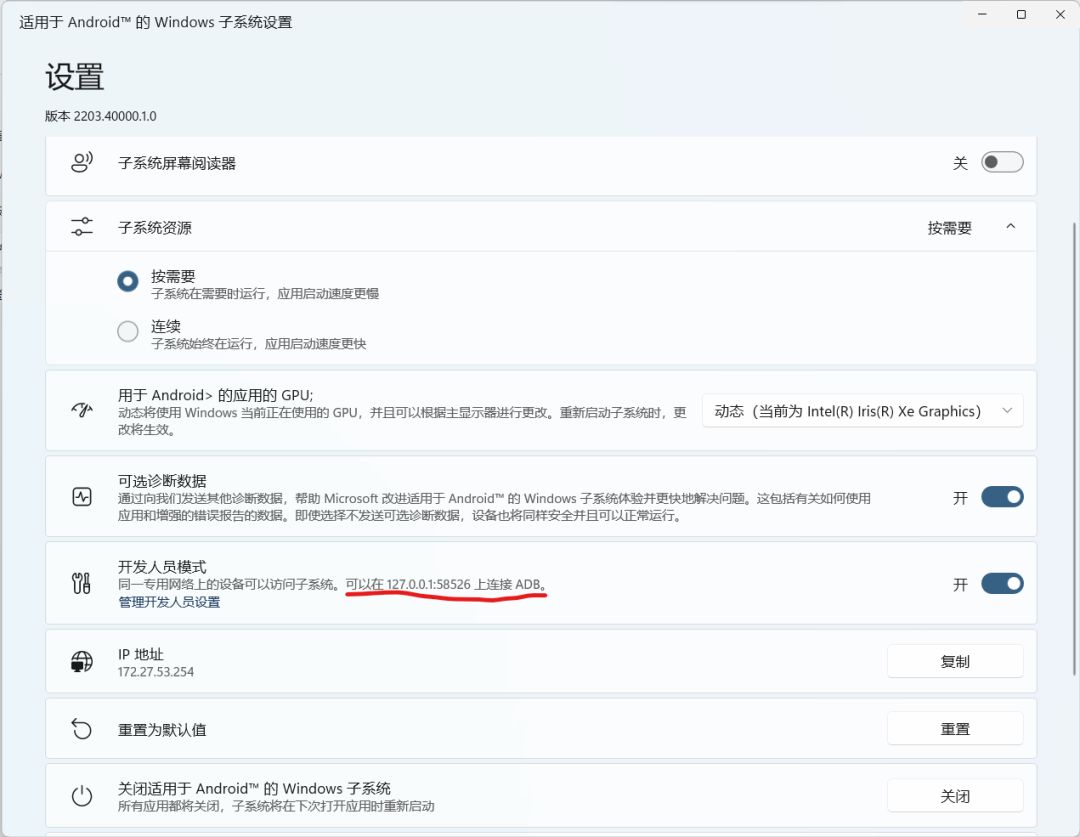Click the 重置 button

[955, 729]
